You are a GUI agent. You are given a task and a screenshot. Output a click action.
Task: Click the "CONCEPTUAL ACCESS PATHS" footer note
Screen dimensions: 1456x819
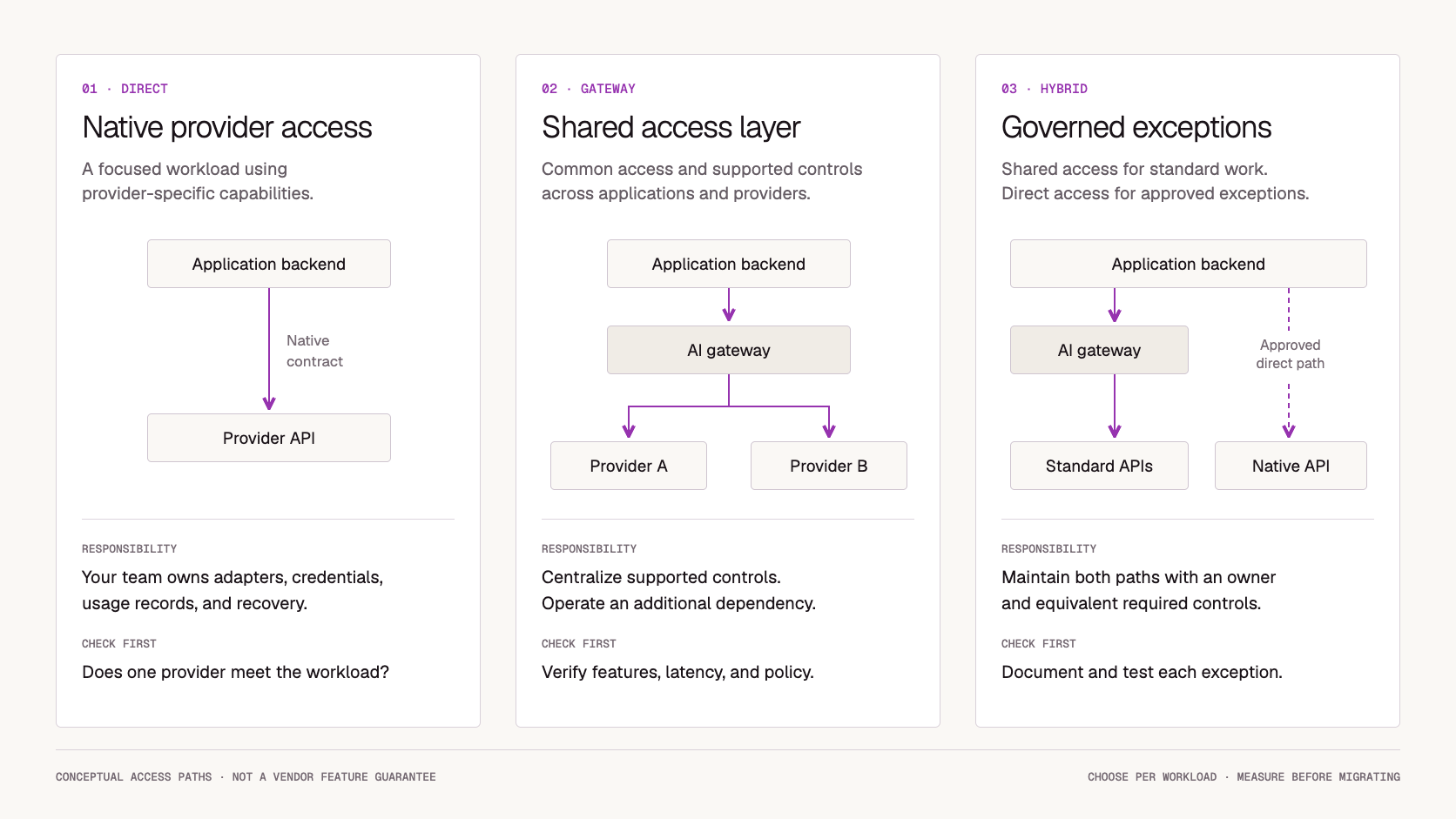134,777
